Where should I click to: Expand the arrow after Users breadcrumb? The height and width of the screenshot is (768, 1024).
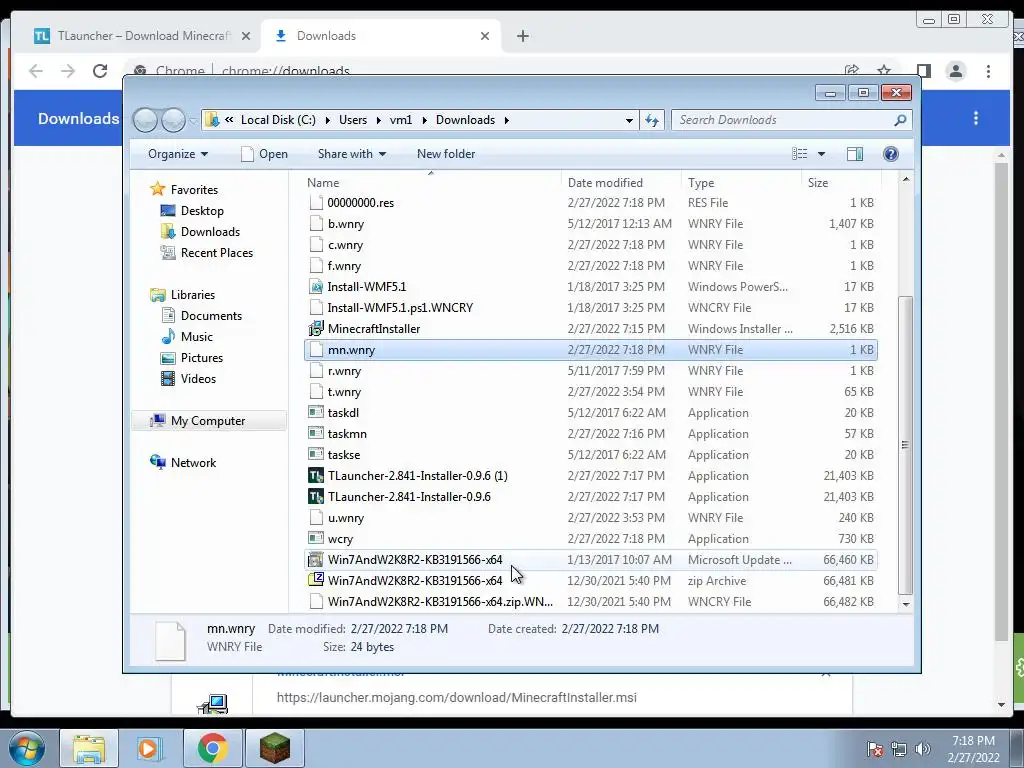378,120
